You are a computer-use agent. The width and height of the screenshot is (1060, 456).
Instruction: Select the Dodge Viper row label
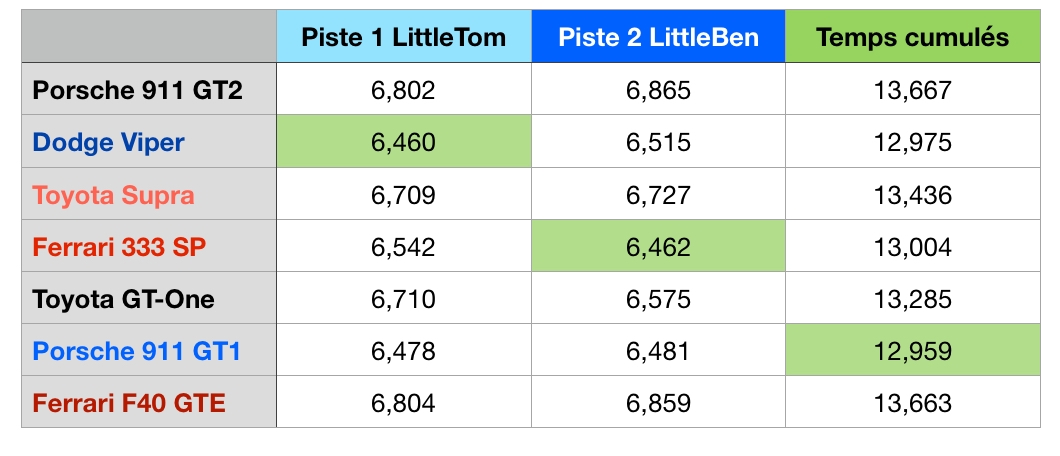point(109,142)
